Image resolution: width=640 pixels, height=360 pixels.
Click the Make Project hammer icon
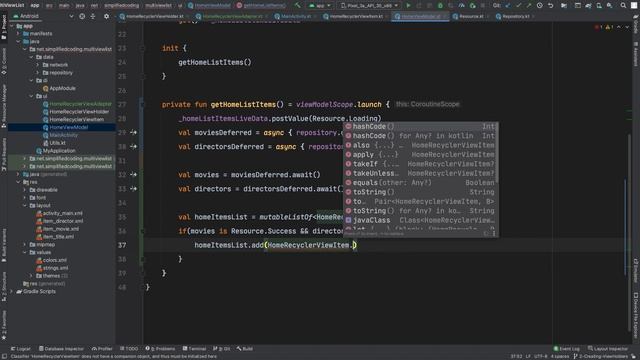(298, 6)
